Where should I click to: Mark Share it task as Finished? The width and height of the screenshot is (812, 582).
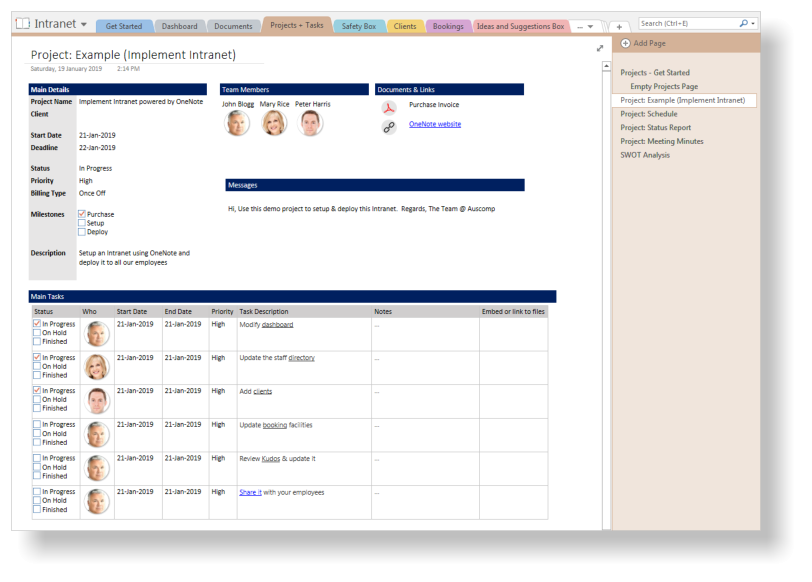pyautogui.click(x=37, y=510)
